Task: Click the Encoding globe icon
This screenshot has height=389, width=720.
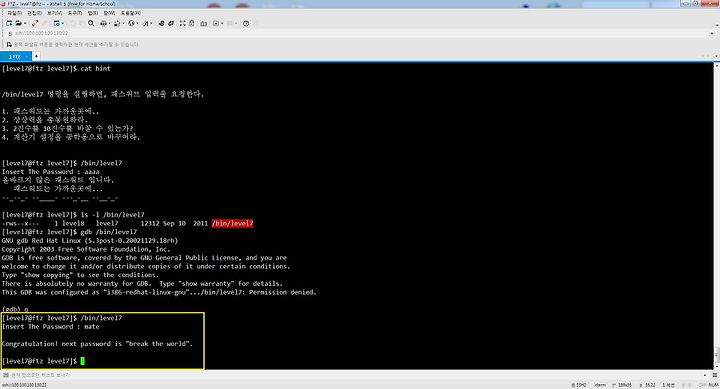Action: 131,23
